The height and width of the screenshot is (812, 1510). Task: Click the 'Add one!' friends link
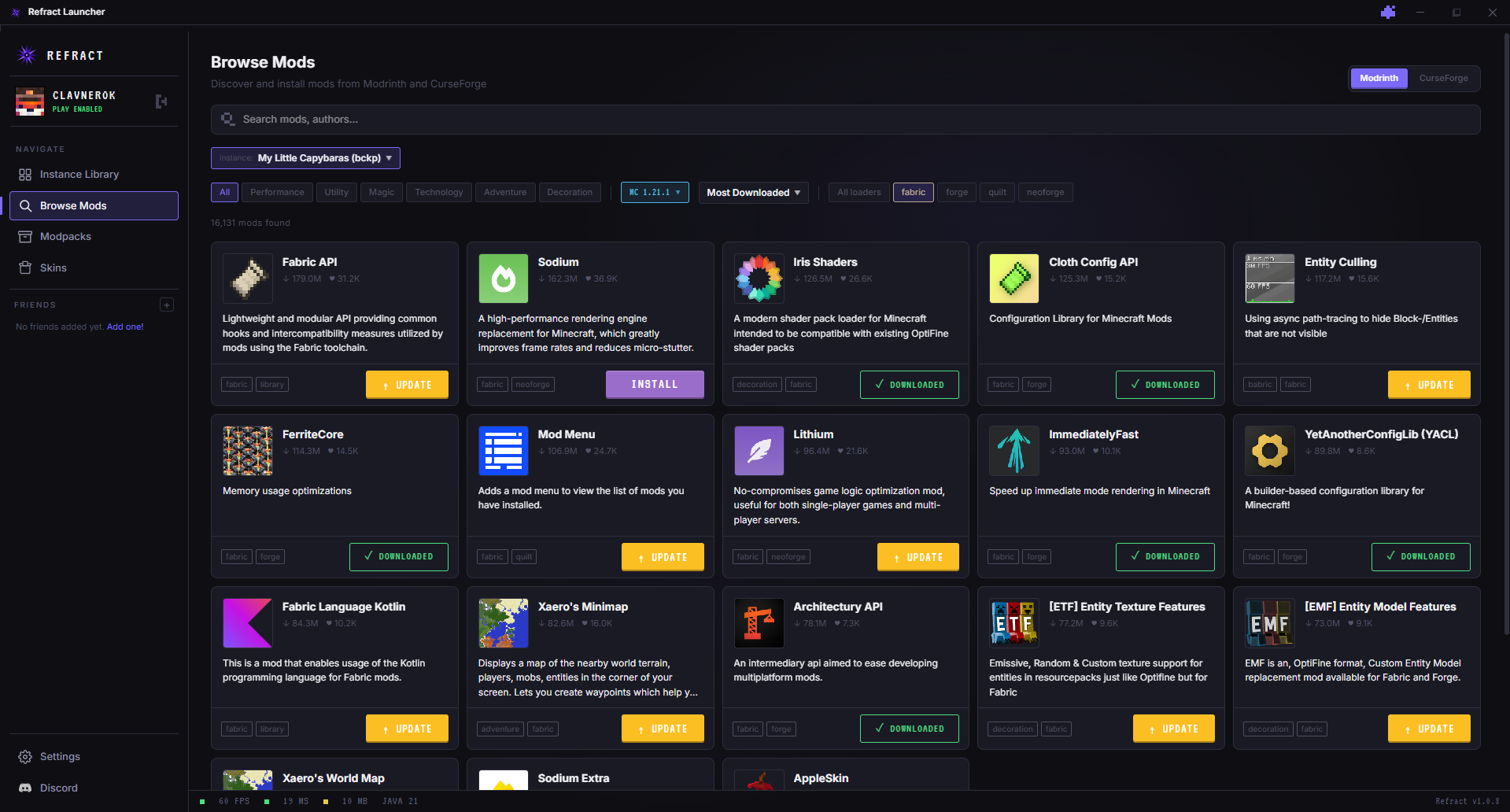tap(125, 327)
